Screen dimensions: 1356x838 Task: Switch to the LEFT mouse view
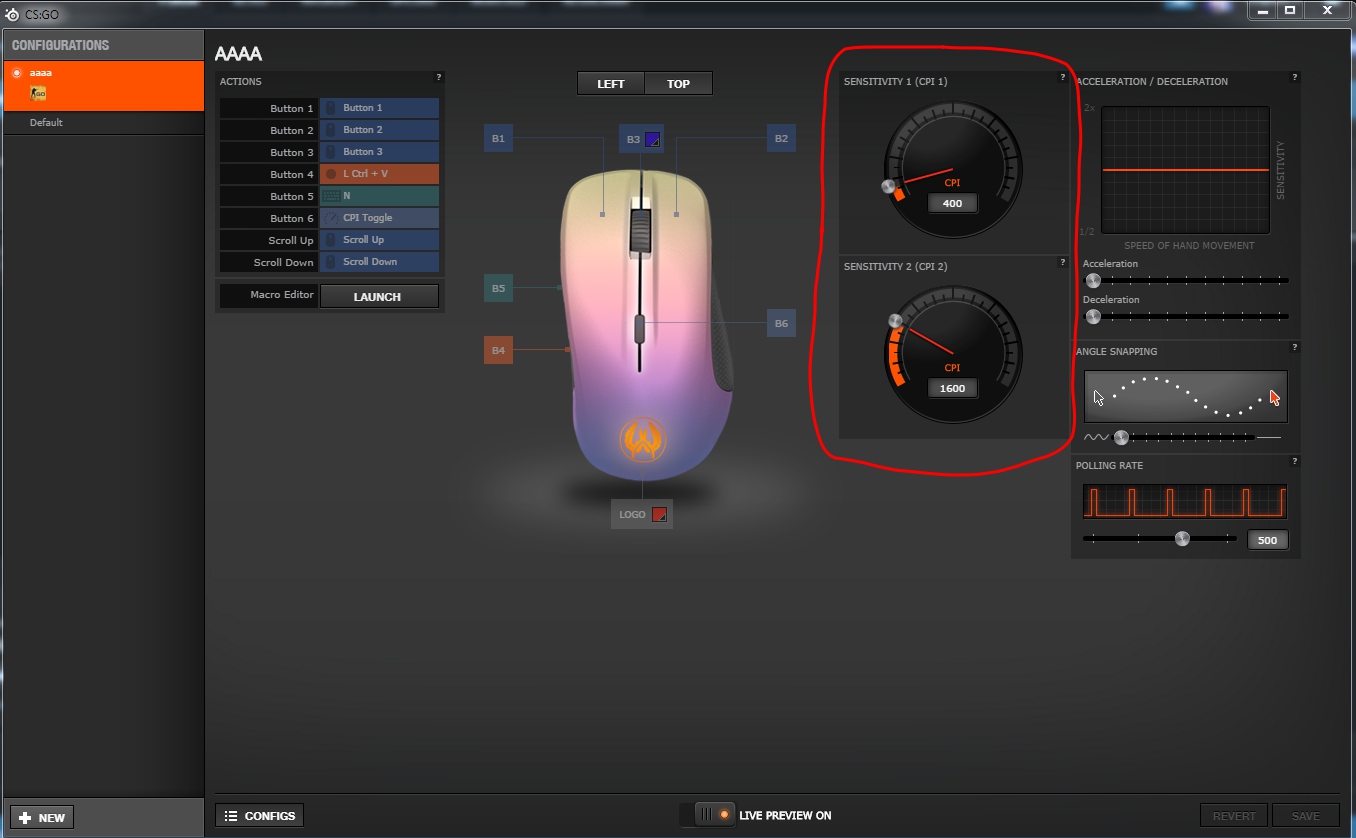point(611,84)
